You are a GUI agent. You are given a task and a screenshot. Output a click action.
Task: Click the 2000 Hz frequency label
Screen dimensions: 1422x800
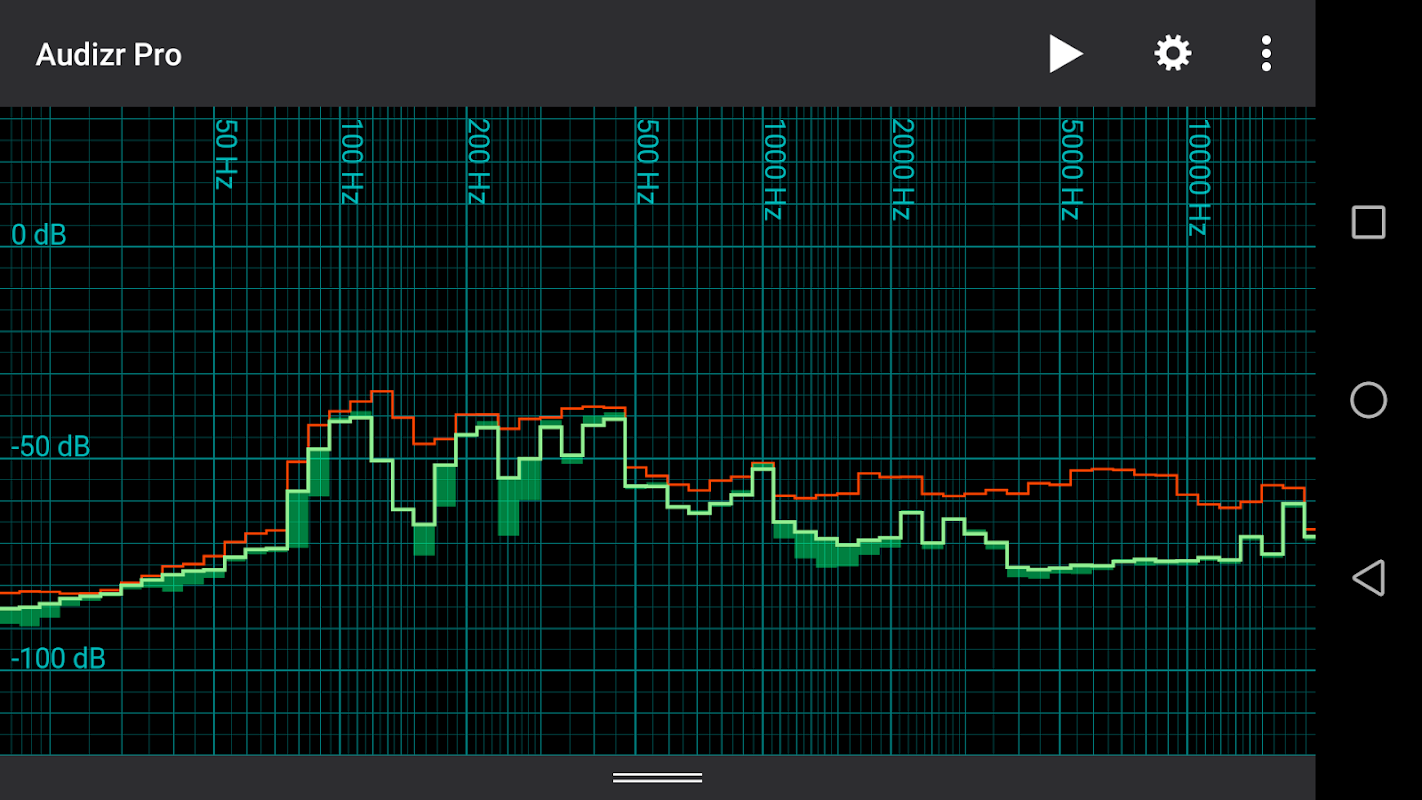903,170
